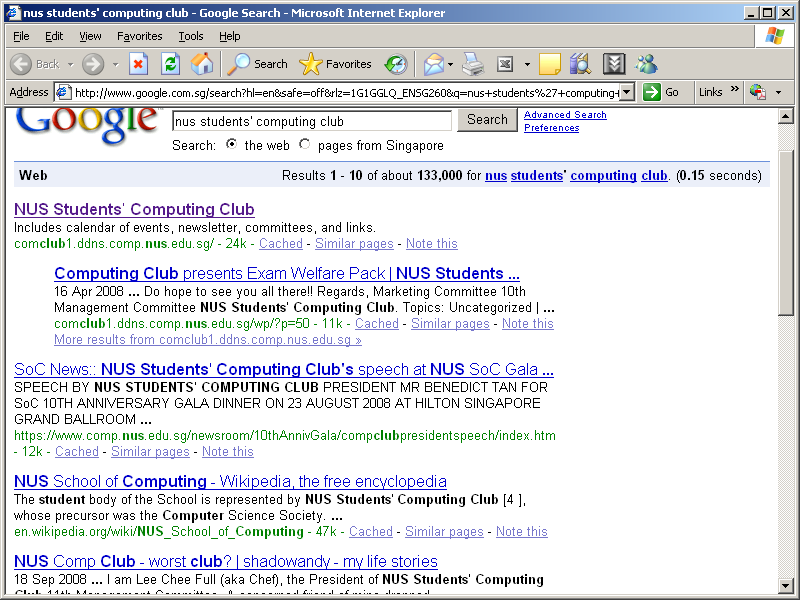This screenshot has height=600, width=800.
Task: Click the Forward arrow toolbar icon
Action: click(x=93, y=64)
